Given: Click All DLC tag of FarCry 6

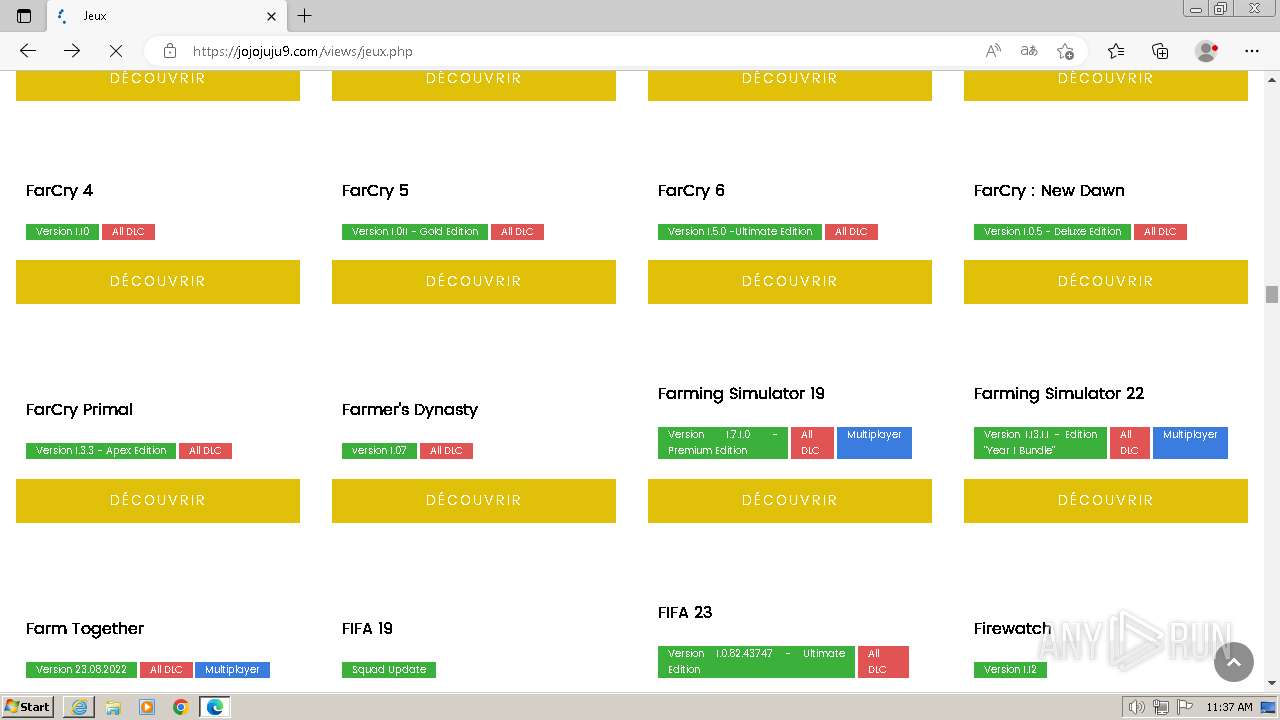Looking at the screenshot, I should [851, 232].
